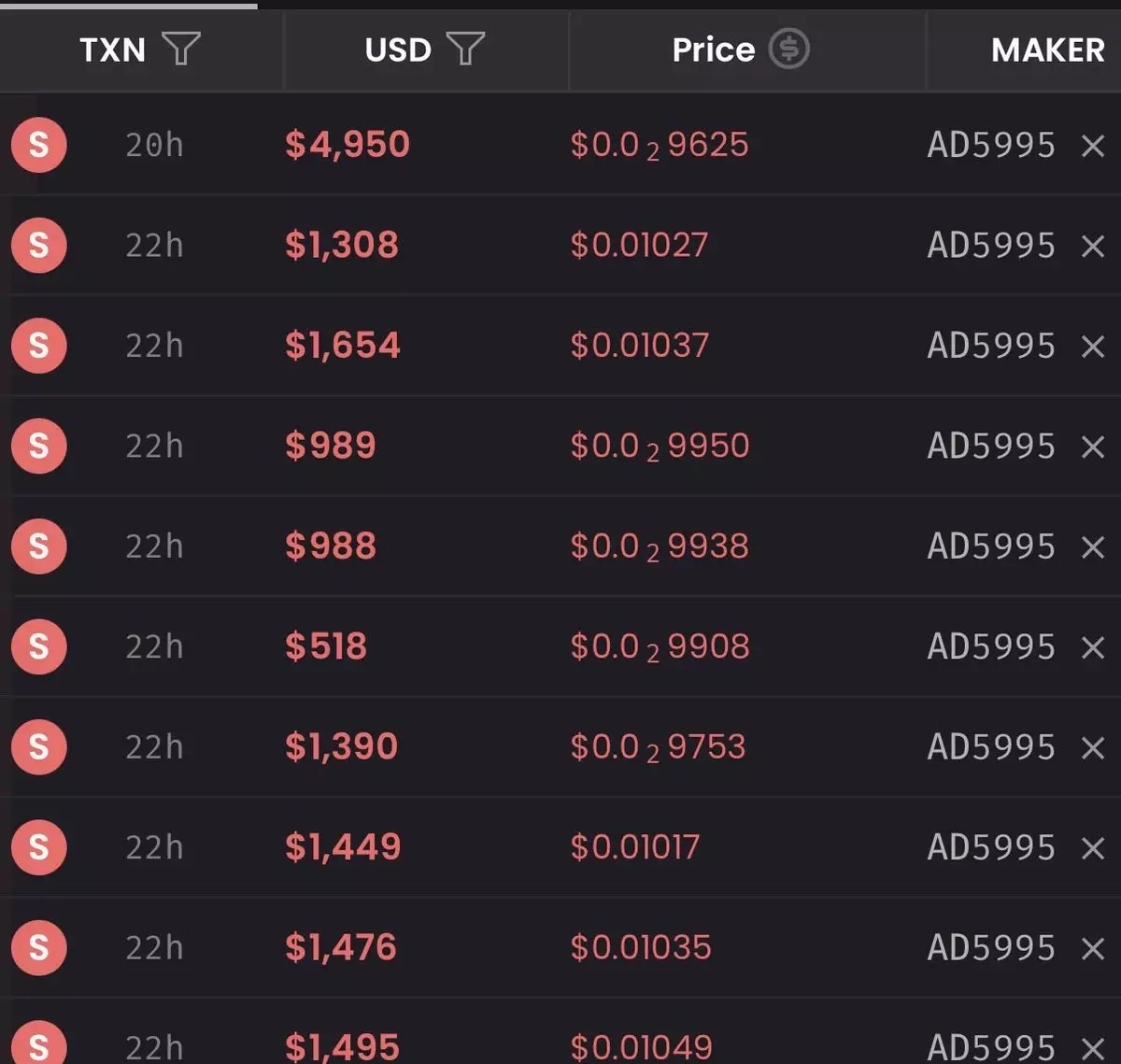The width and height of the screenshot is (1121, 1064).
Task: Clear maker filter on the $1,390 row
Action: click(1092, 748)
